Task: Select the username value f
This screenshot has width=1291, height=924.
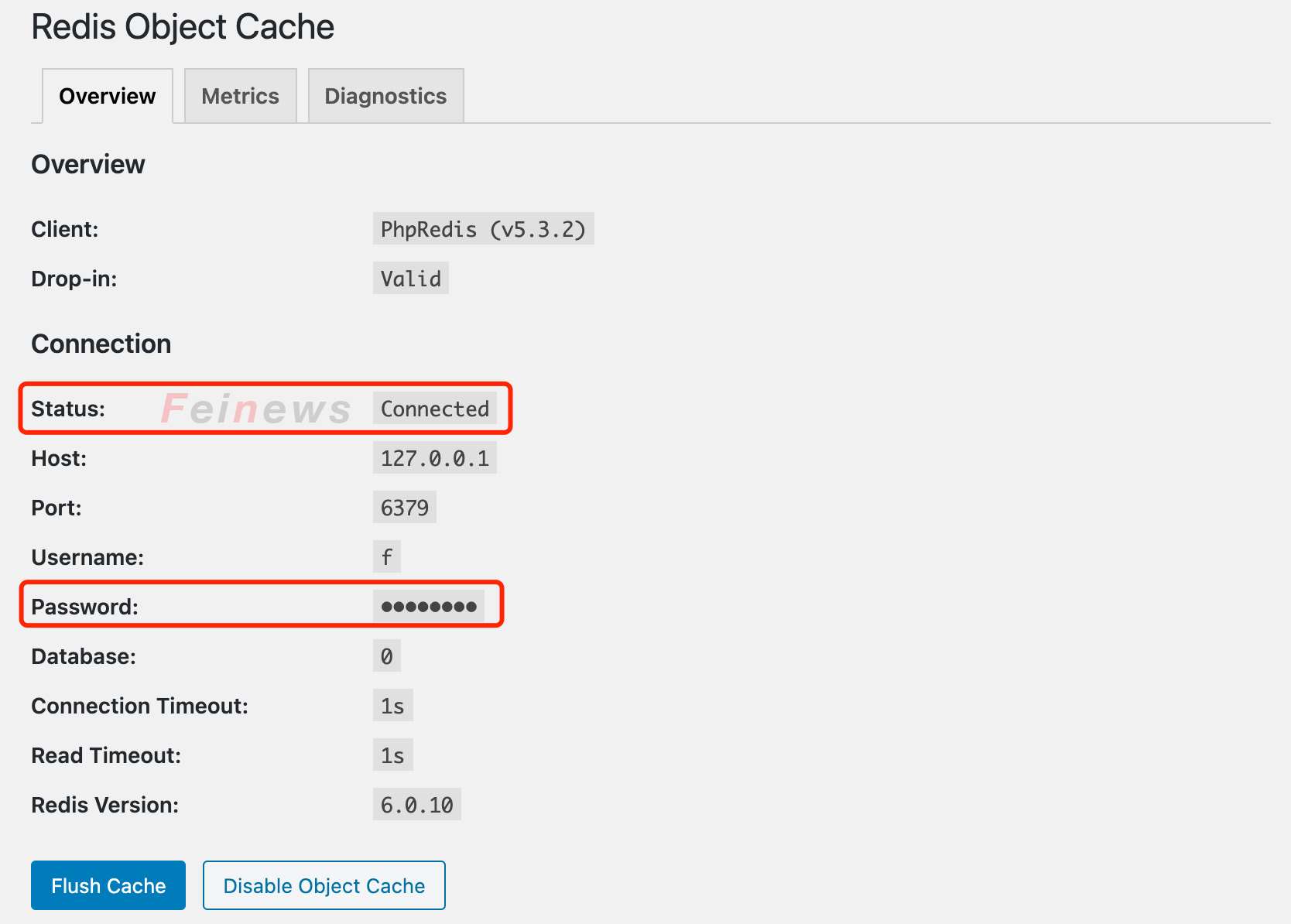Action: (387, 557)
